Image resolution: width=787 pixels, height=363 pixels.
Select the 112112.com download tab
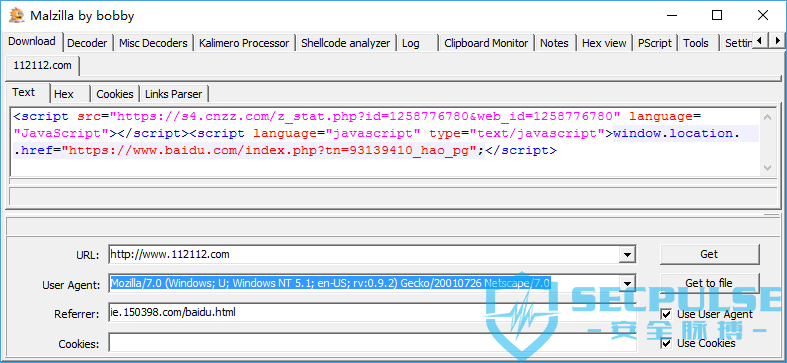point(43,65)
